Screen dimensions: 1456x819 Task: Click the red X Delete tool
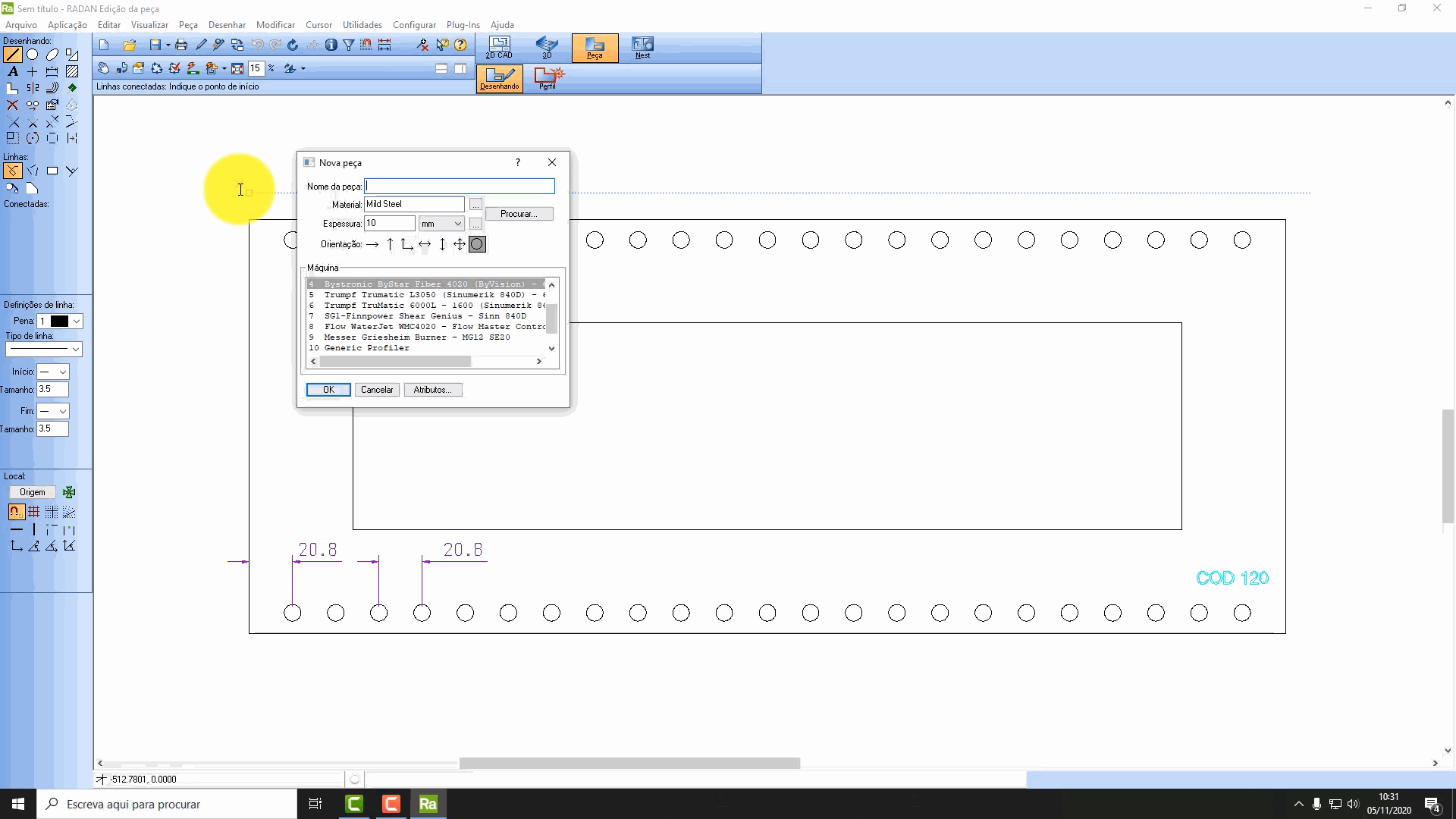pos(13,105)
